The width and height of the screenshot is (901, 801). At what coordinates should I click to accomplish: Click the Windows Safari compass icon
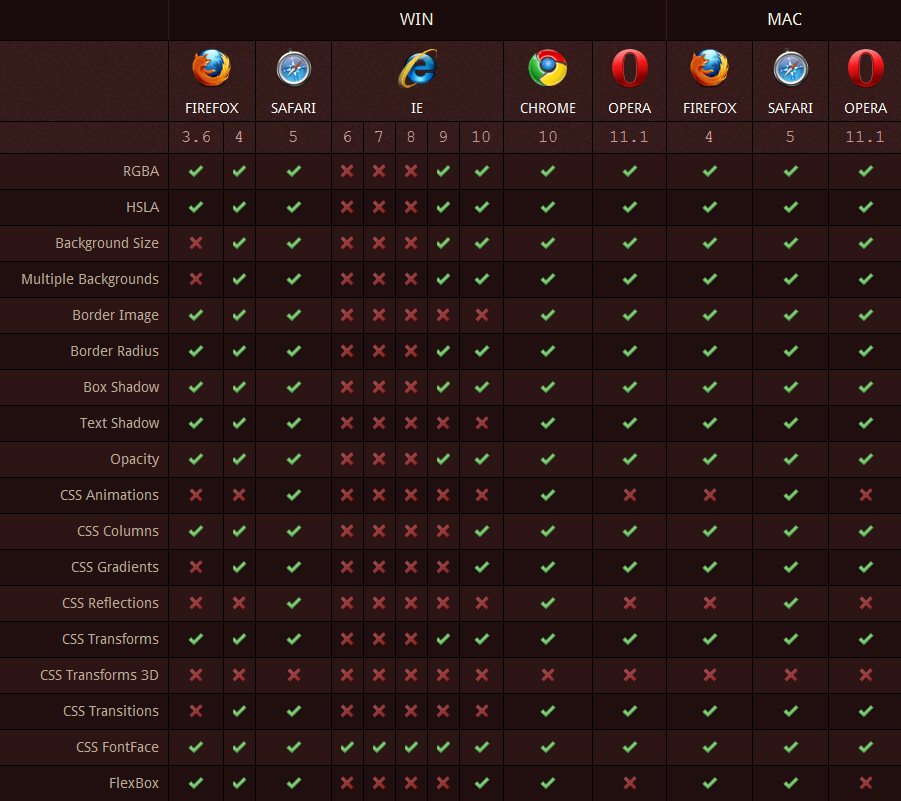293,69
